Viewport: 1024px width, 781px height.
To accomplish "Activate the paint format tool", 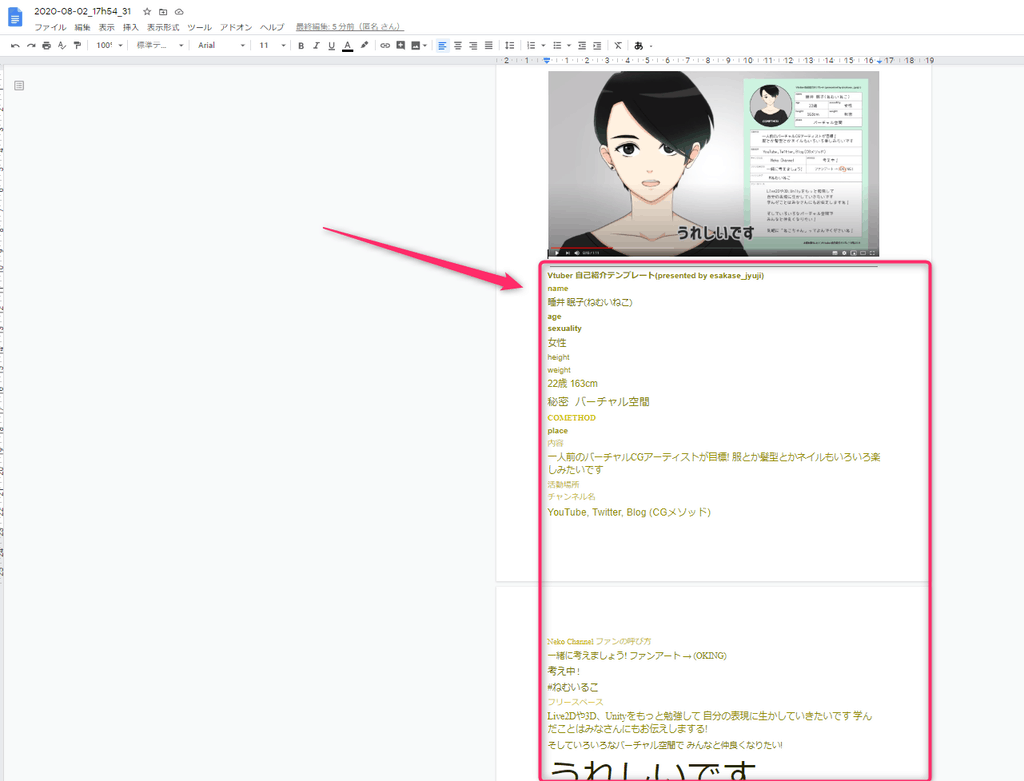I will [x=77, y=46].
